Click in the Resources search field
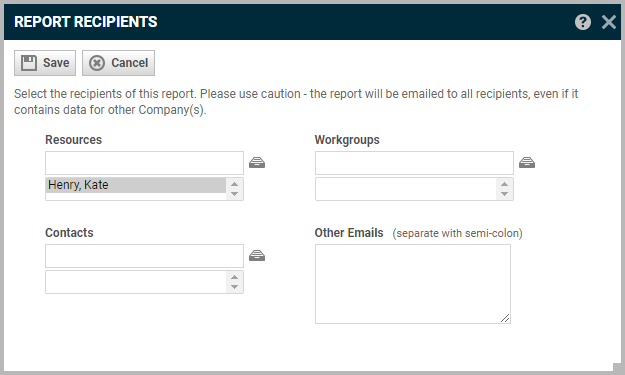This screenshot has width=625, height=375. pos(144,163)
